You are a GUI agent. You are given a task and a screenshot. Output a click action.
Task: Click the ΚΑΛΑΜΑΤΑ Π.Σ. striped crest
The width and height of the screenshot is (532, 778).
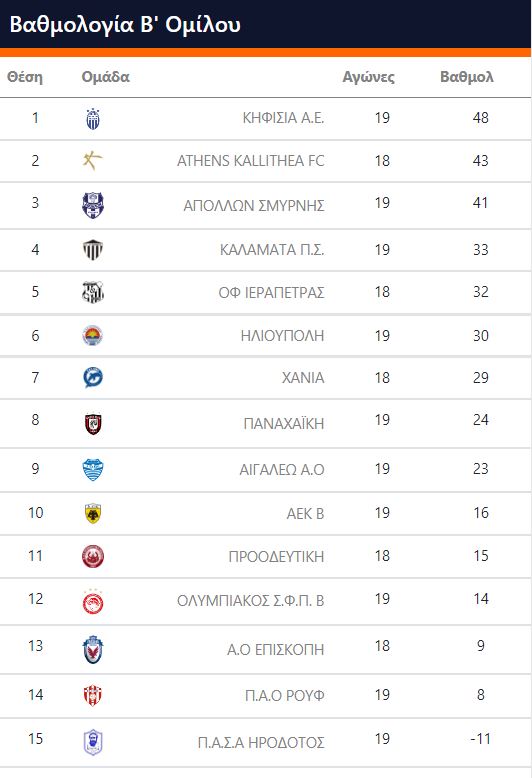click(93, 250)
